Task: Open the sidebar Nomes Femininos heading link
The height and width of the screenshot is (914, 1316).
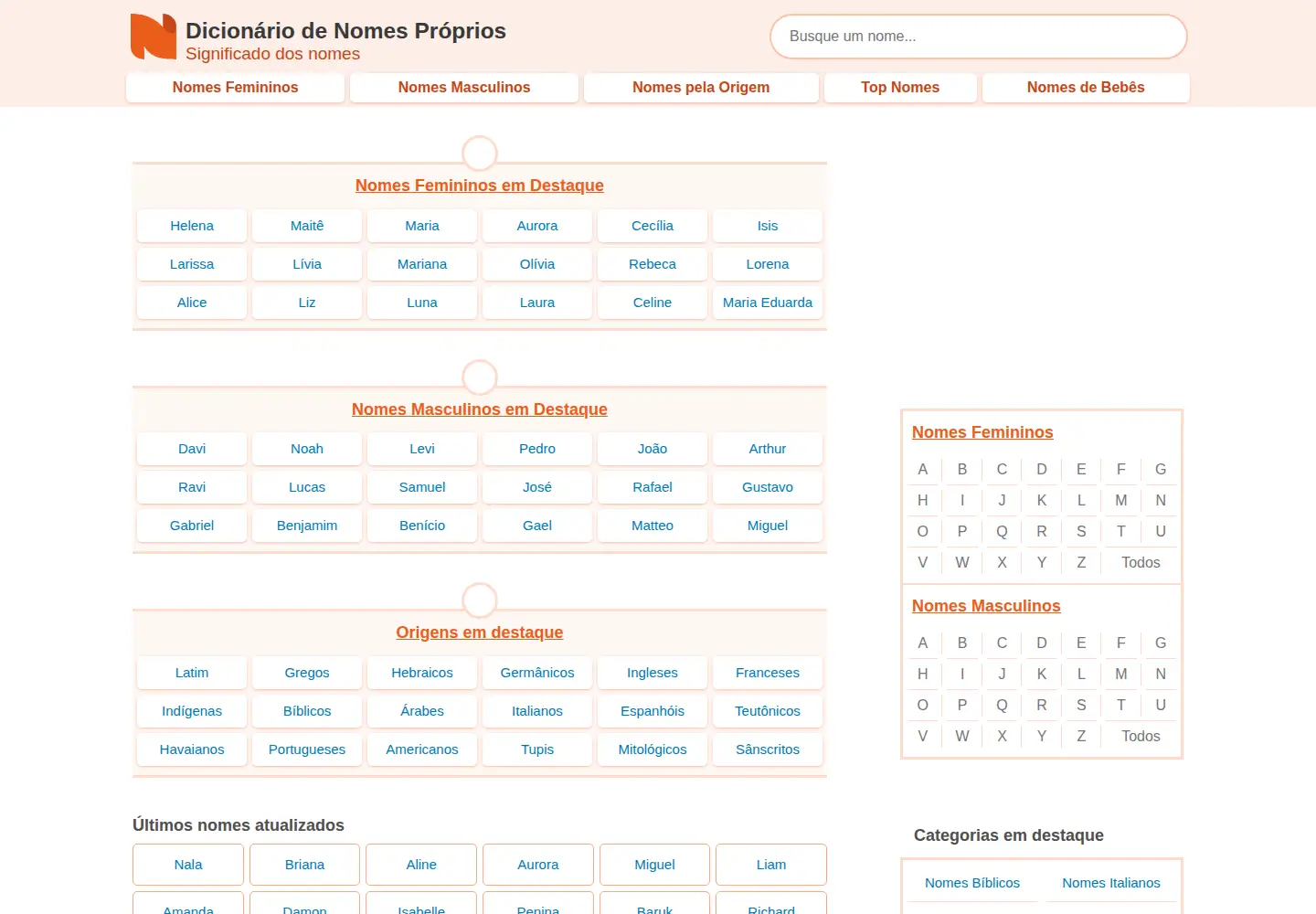Action: pos(982,432)
